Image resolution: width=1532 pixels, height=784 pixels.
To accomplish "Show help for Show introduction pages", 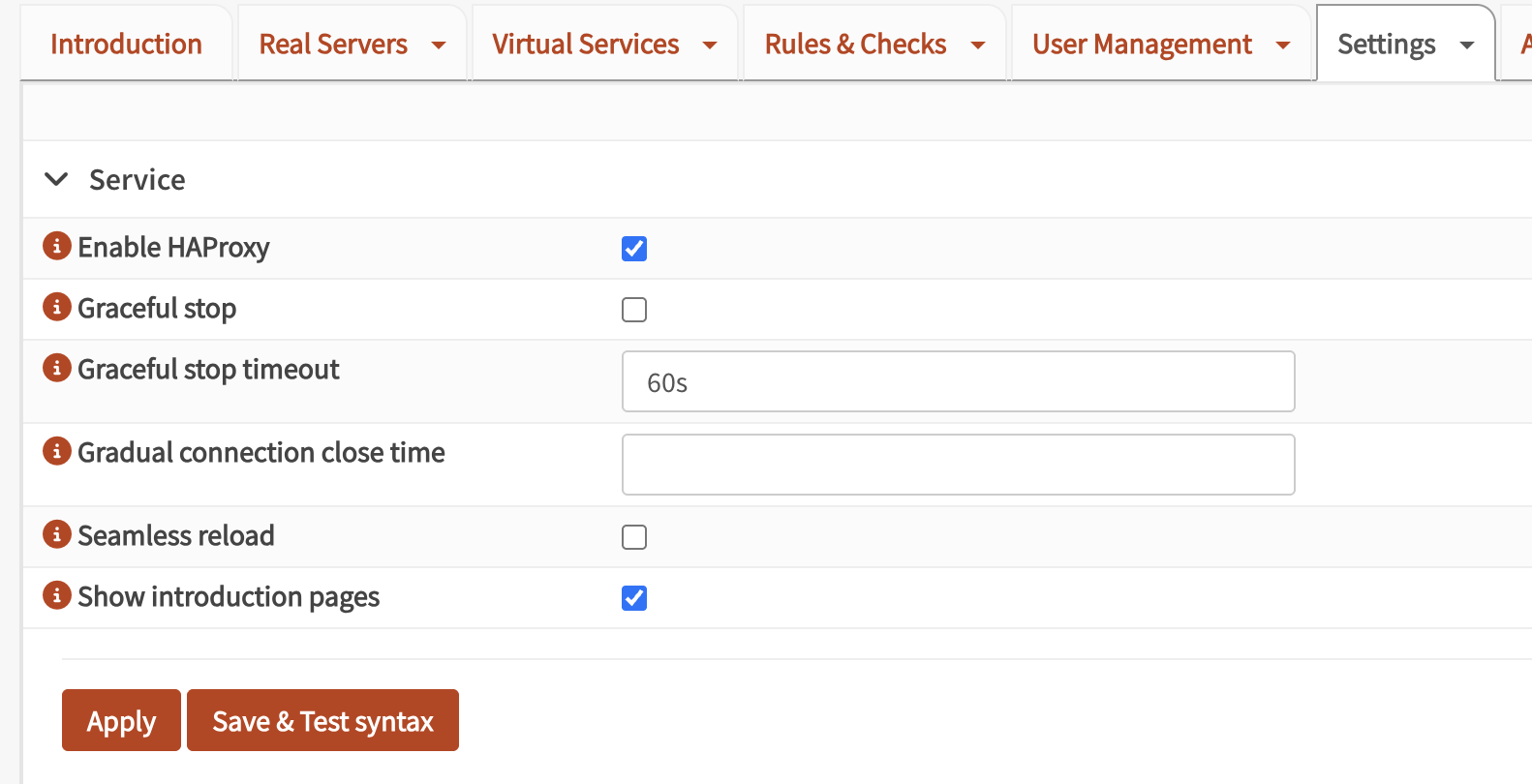I will coord(57,595).
